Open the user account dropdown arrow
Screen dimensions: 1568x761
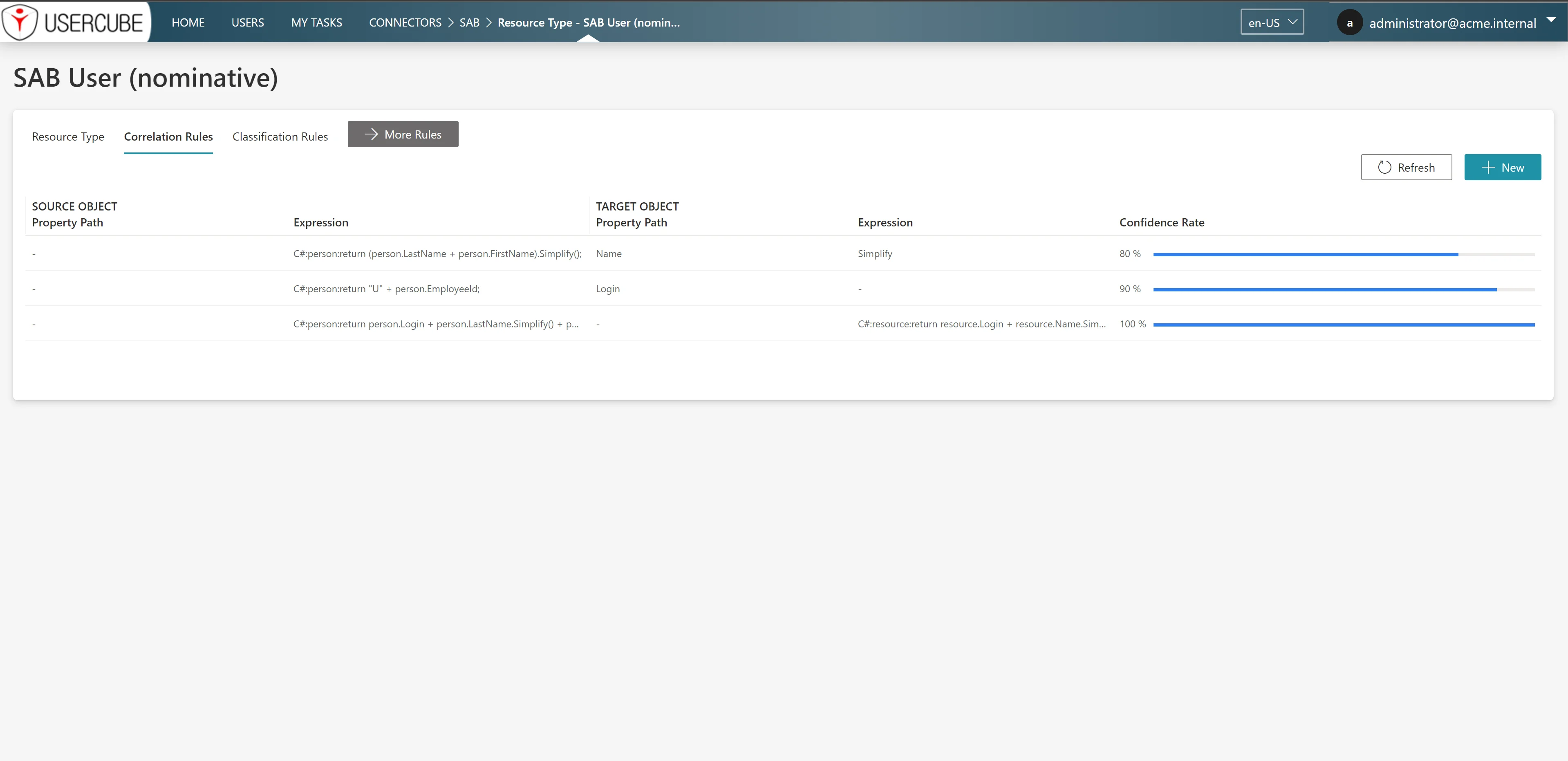1551,20
